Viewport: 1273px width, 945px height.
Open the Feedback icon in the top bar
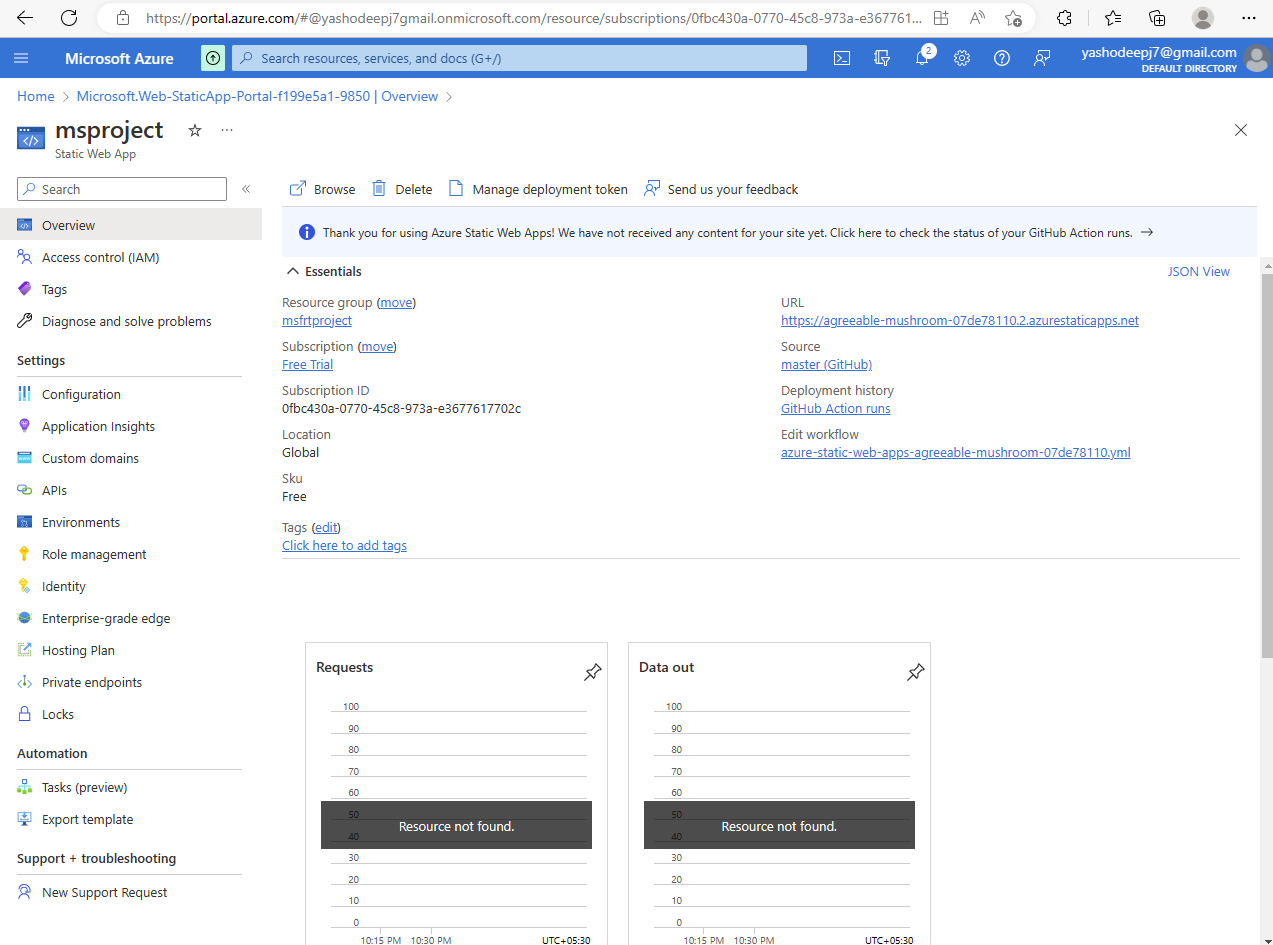click(1042, 58)
